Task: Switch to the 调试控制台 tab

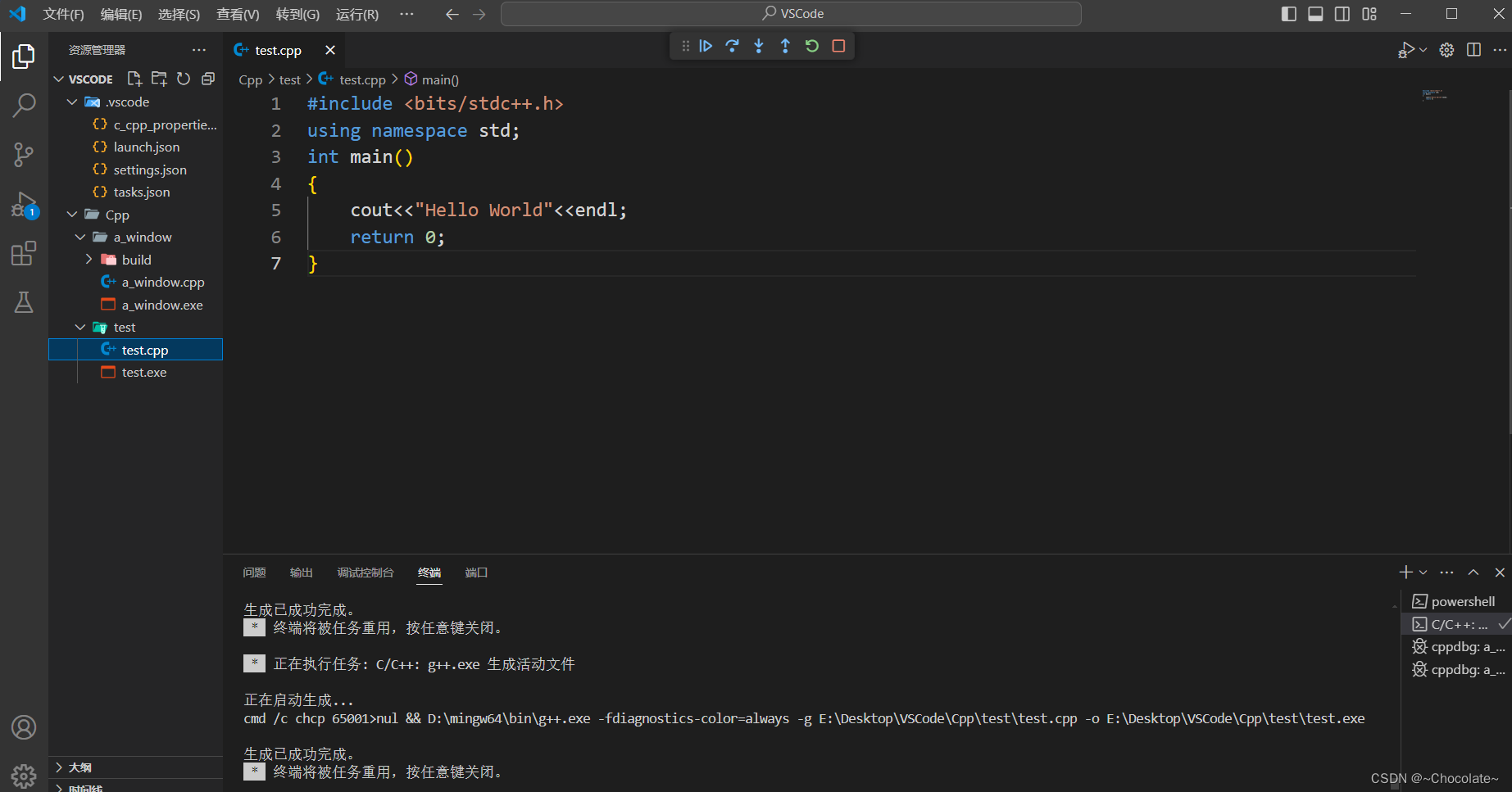Action: [366, 573]
